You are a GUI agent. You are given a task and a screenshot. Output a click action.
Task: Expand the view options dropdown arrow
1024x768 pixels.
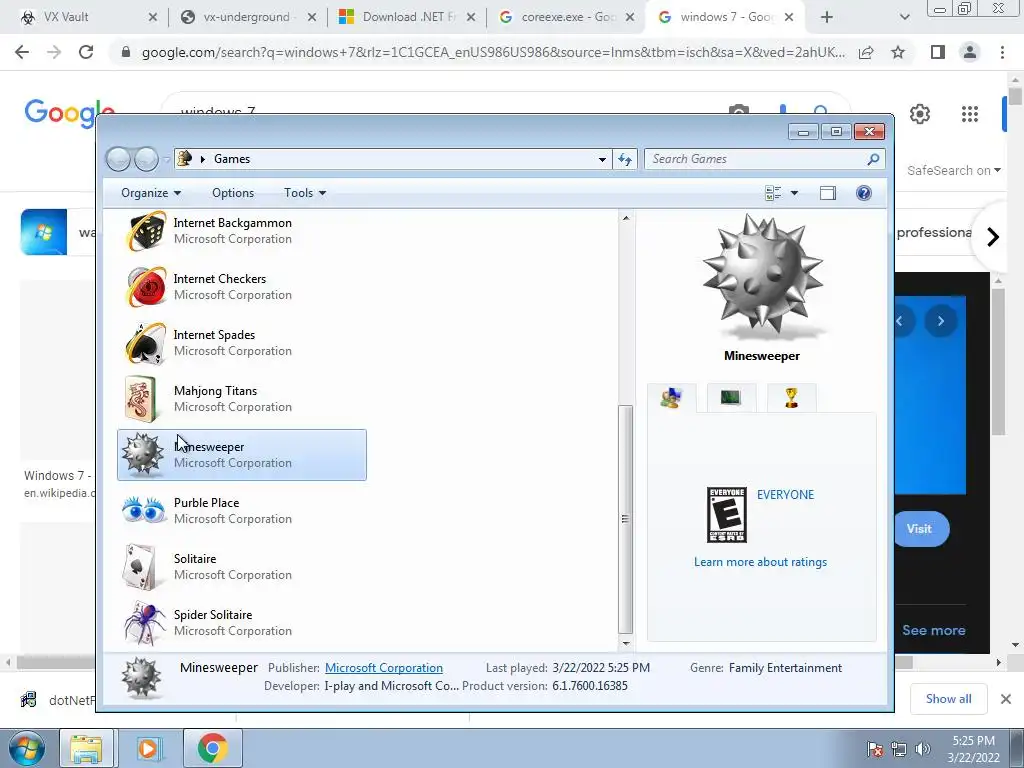794,193
